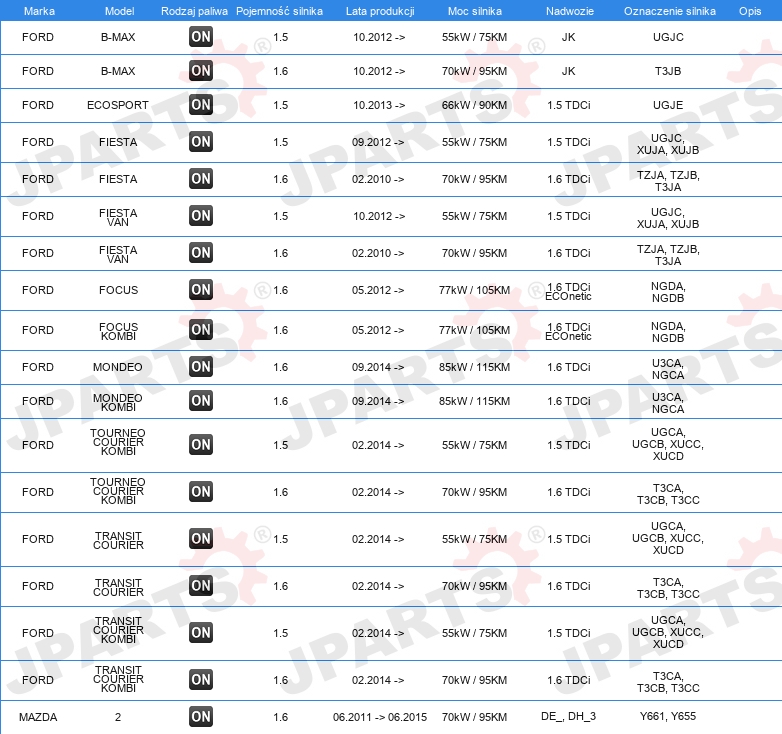Click ON icon in TRANSIT COURIER 1.6 row
Image resolution: width=782 pixels, height=734 pixels.
201,586
